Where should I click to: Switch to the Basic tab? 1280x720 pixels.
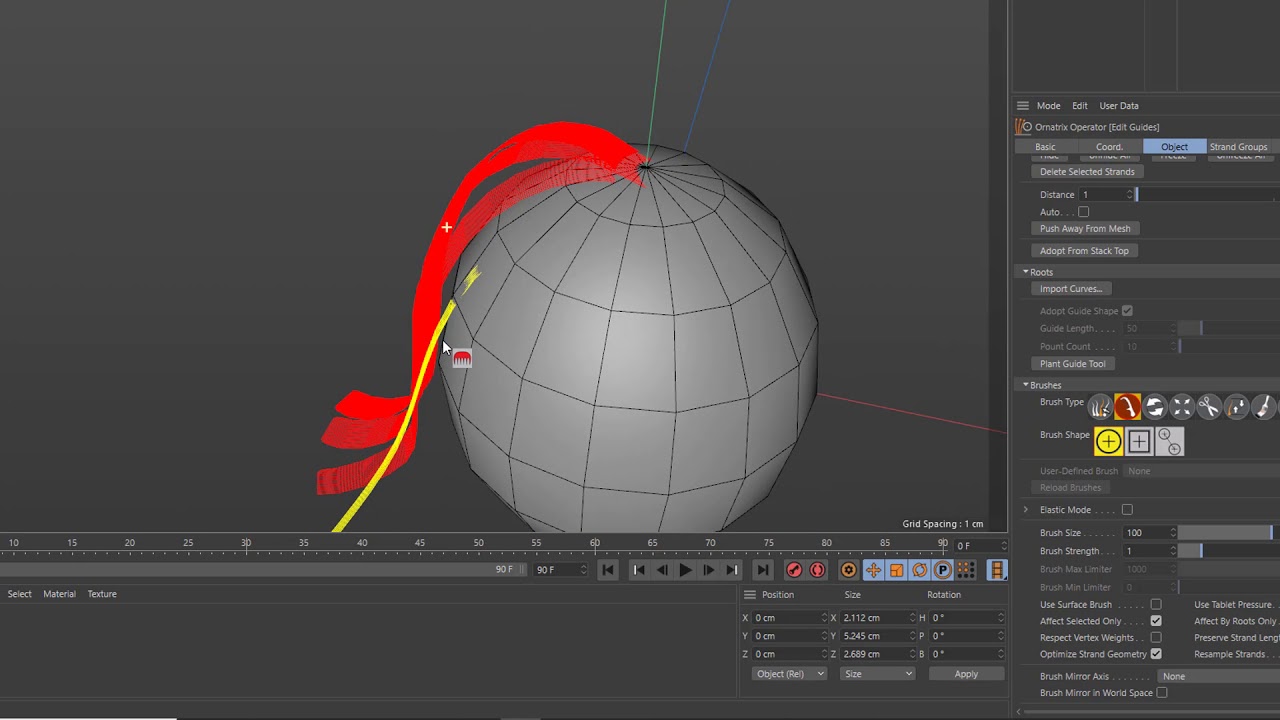pos(1045,147)
